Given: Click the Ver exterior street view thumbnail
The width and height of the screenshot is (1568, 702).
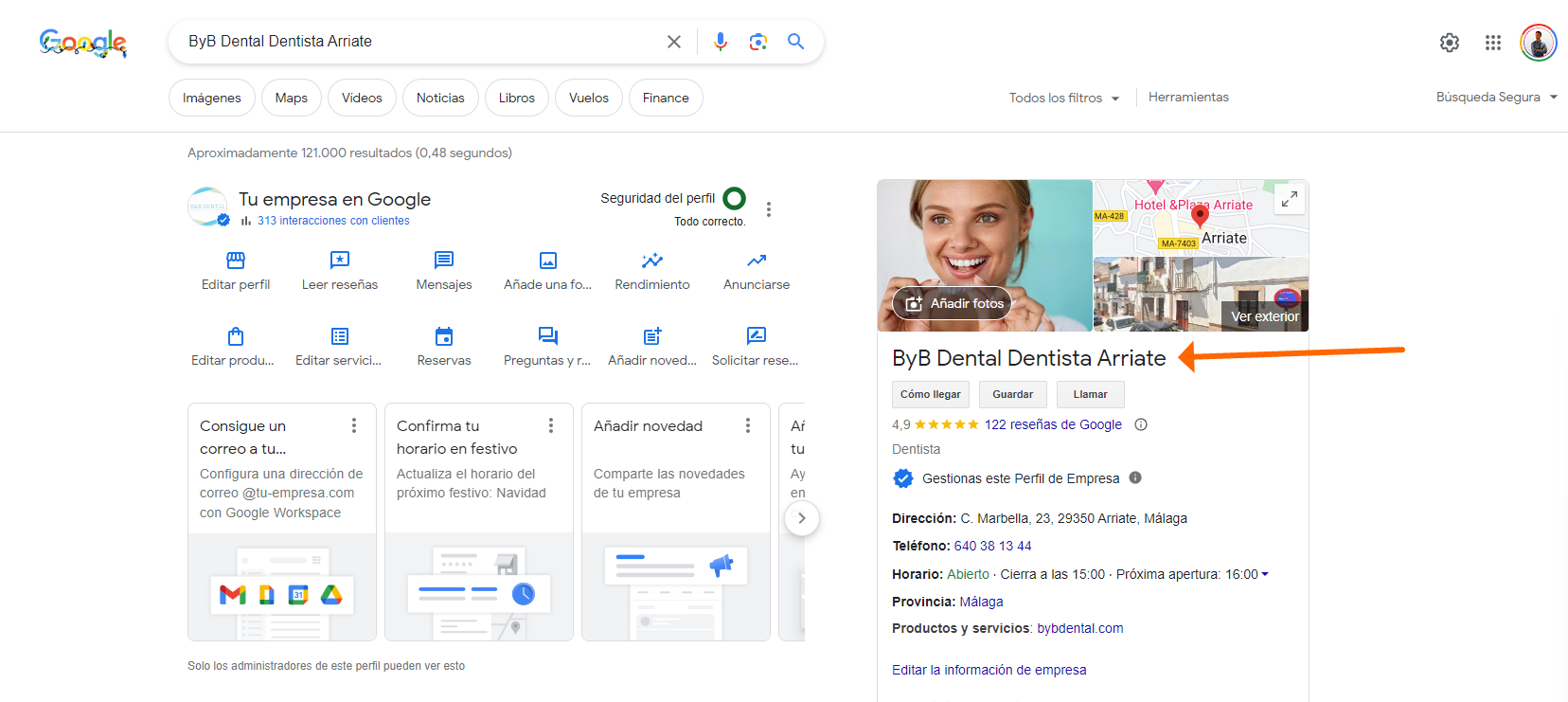Looking at the screenshot, I should [x=1201, y=295].
